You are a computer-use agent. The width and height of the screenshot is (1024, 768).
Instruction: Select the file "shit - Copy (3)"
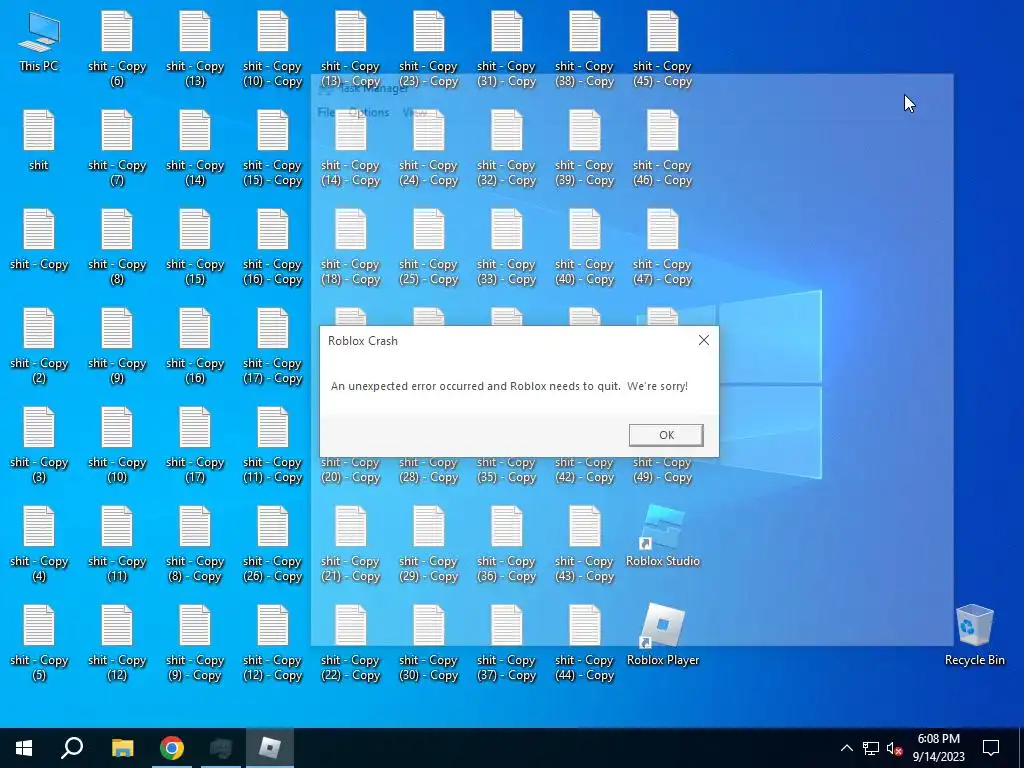click(x=39, y=445)
